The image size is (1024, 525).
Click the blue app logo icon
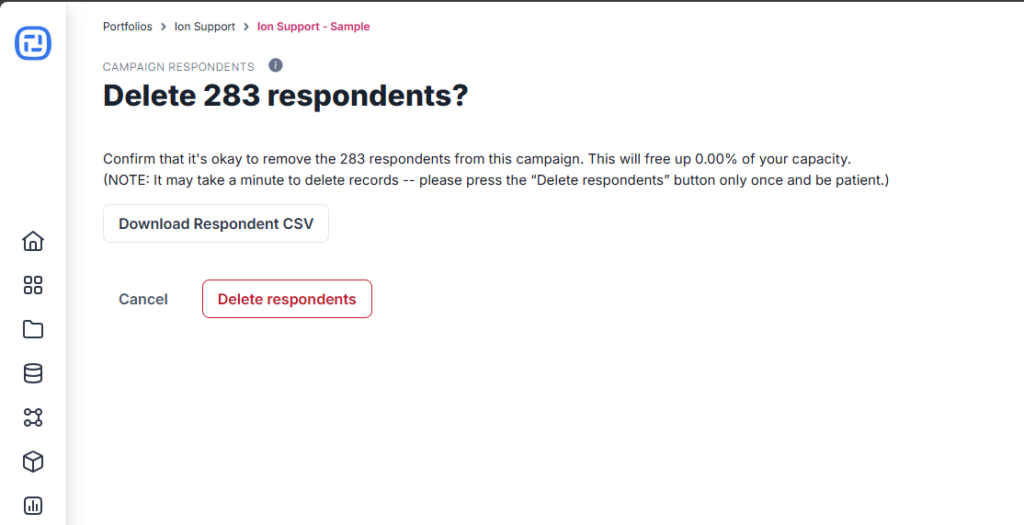(33, 44)
